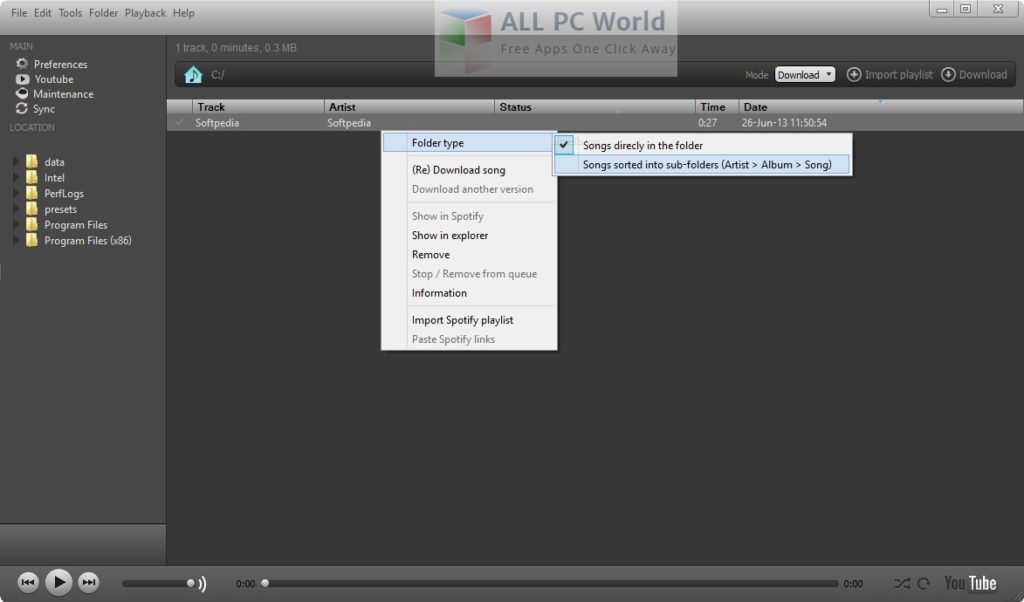Skip to the next track

pyautogui.click(x=88, y=582)
